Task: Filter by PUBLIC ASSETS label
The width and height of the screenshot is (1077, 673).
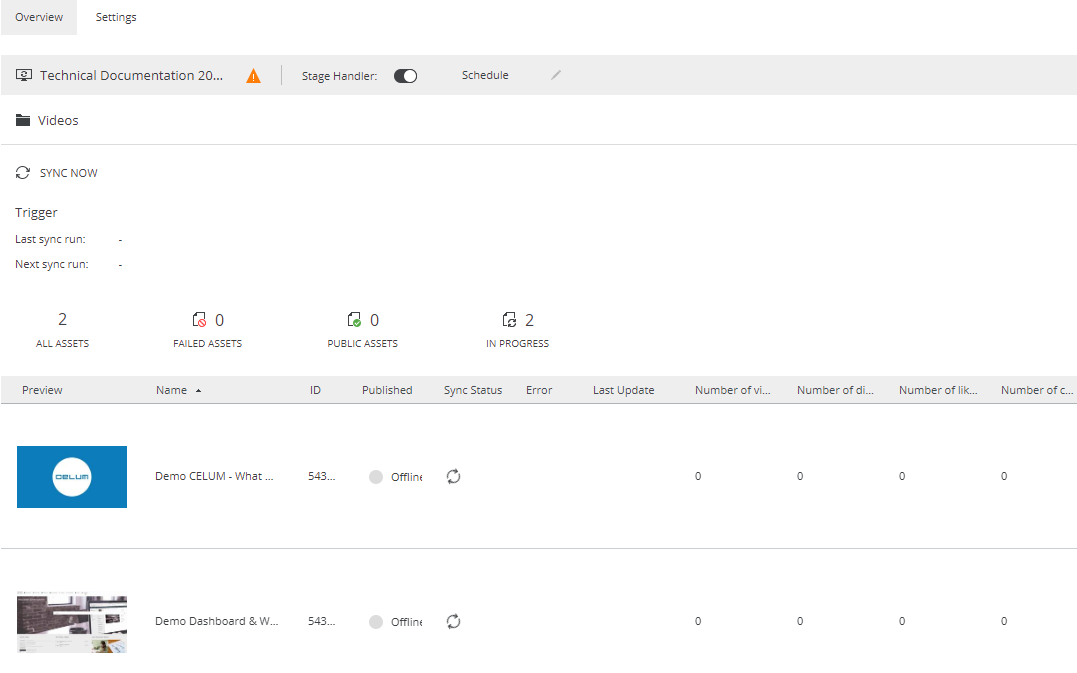Action: click(363, 343)
